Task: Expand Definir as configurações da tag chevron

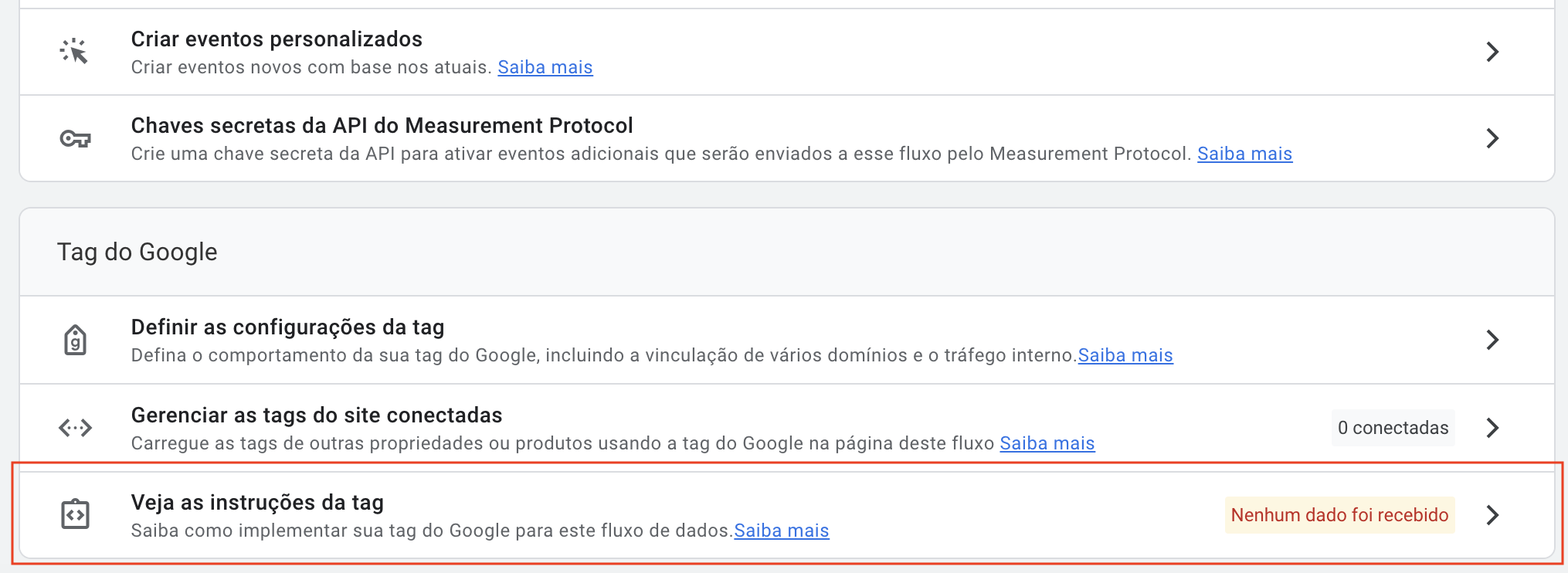Action: [x=1492, y=340]
